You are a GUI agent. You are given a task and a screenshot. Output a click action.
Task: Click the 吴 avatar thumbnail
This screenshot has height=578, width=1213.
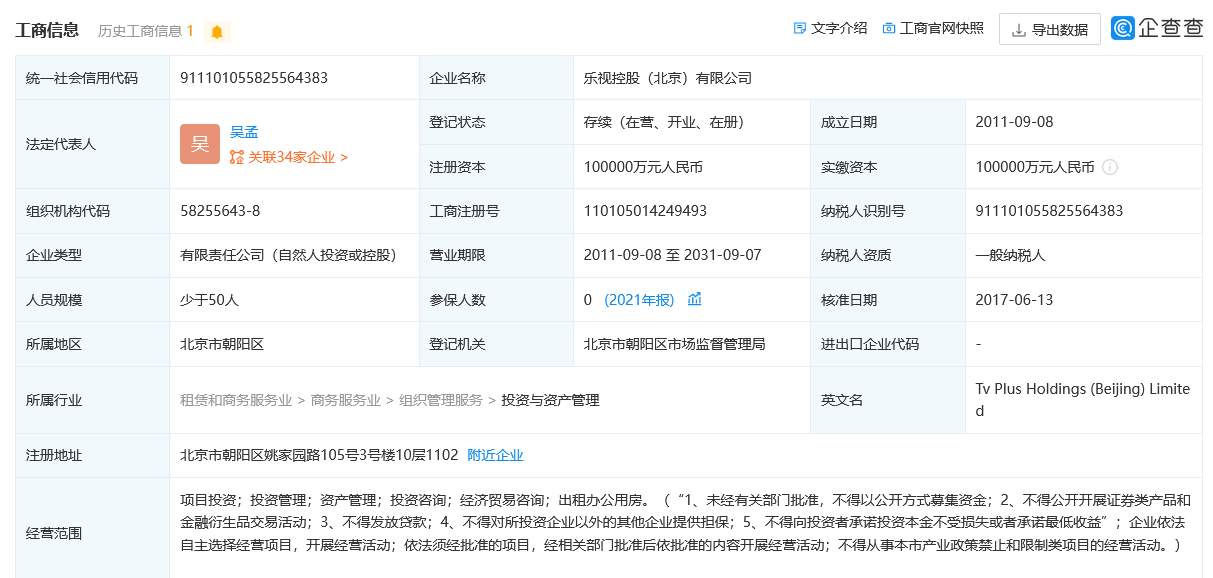199,144
